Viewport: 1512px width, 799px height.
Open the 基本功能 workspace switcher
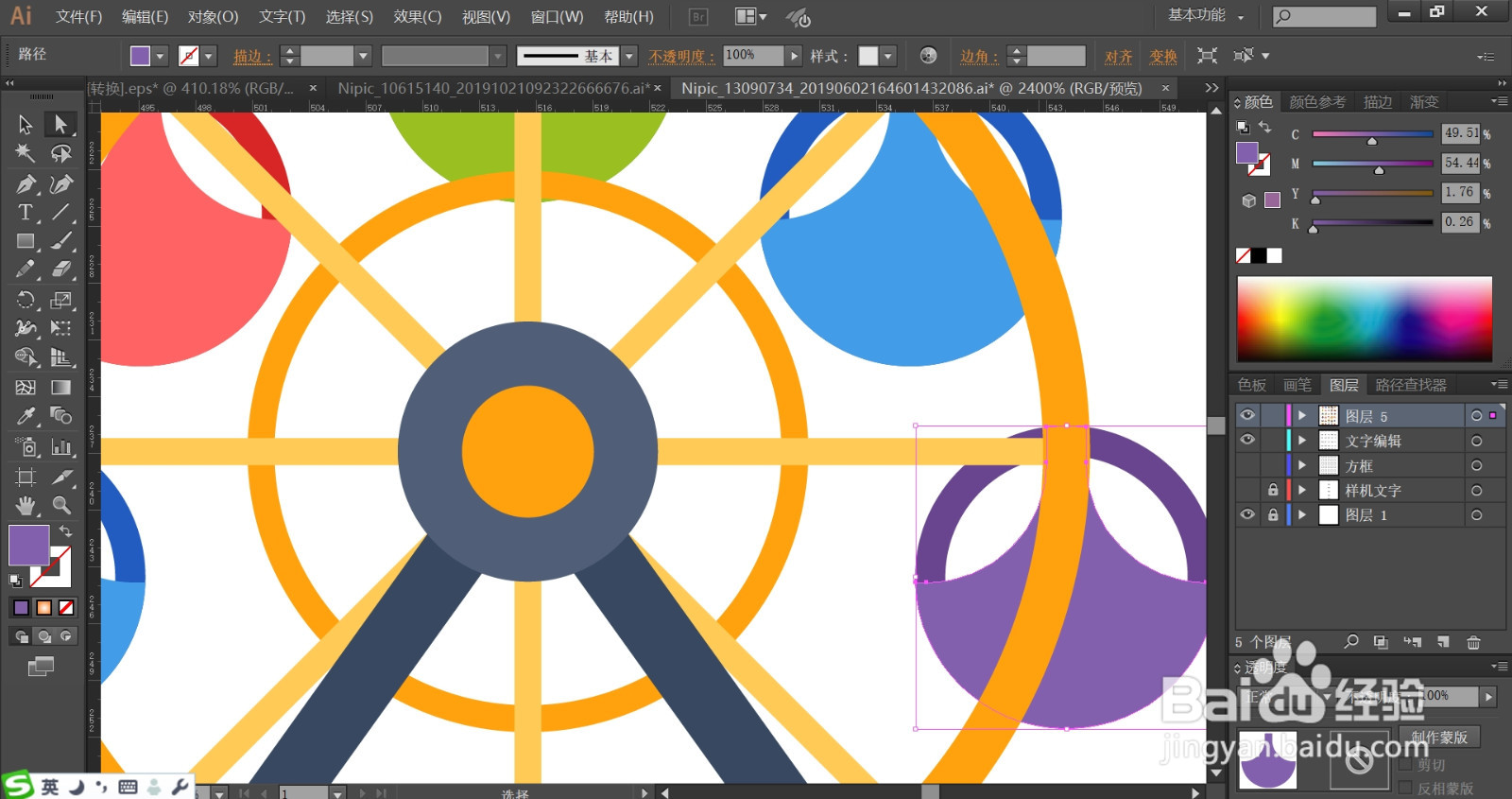click(x=1206, y=16)
